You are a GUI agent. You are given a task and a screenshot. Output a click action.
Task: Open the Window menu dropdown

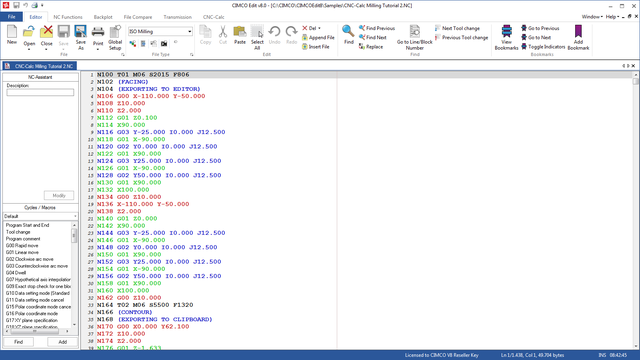click(592, 17)
